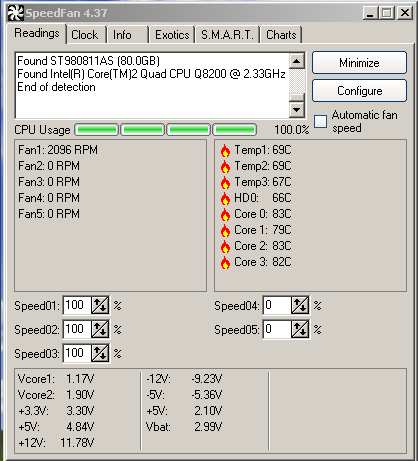Click the log scroll up arrow
The height and width of the screenshot is (461, 418).
tap(297, 61)
